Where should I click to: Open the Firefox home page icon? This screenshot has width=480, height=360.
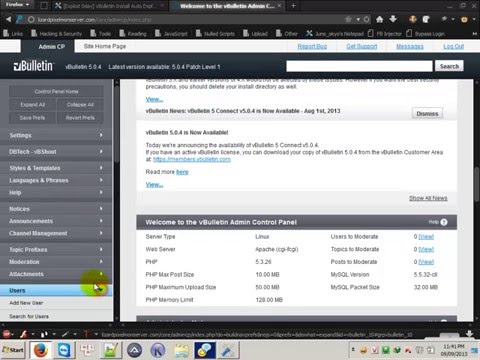pos(379,19)
